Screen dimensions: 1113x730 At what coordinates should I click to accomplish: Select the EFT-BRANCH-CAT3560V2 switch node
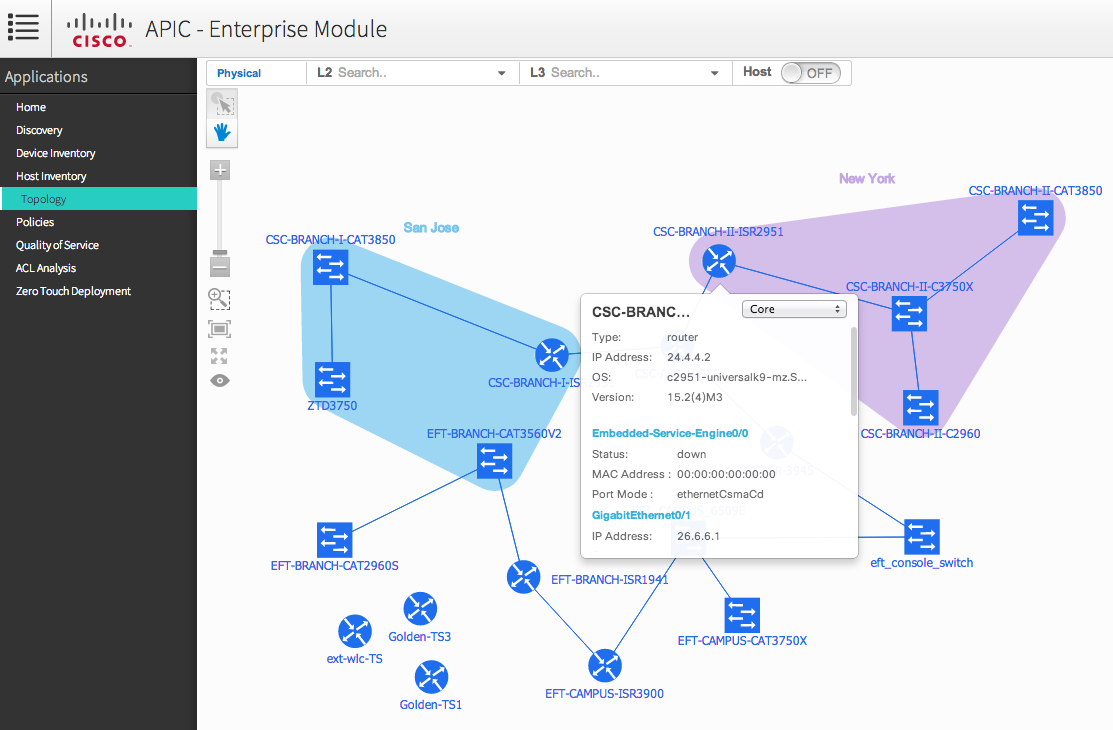pyautogui.click(x=494, y=461)
